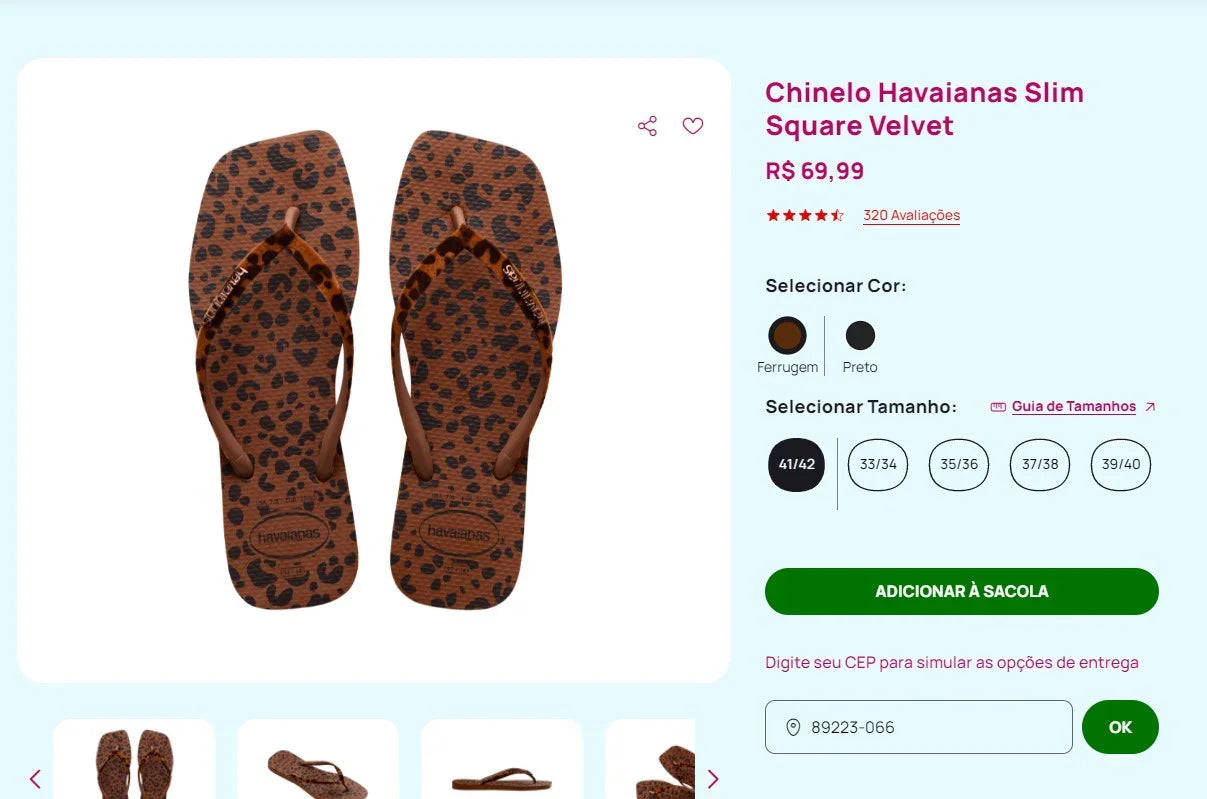Select the Preto color option

[859, 335]
